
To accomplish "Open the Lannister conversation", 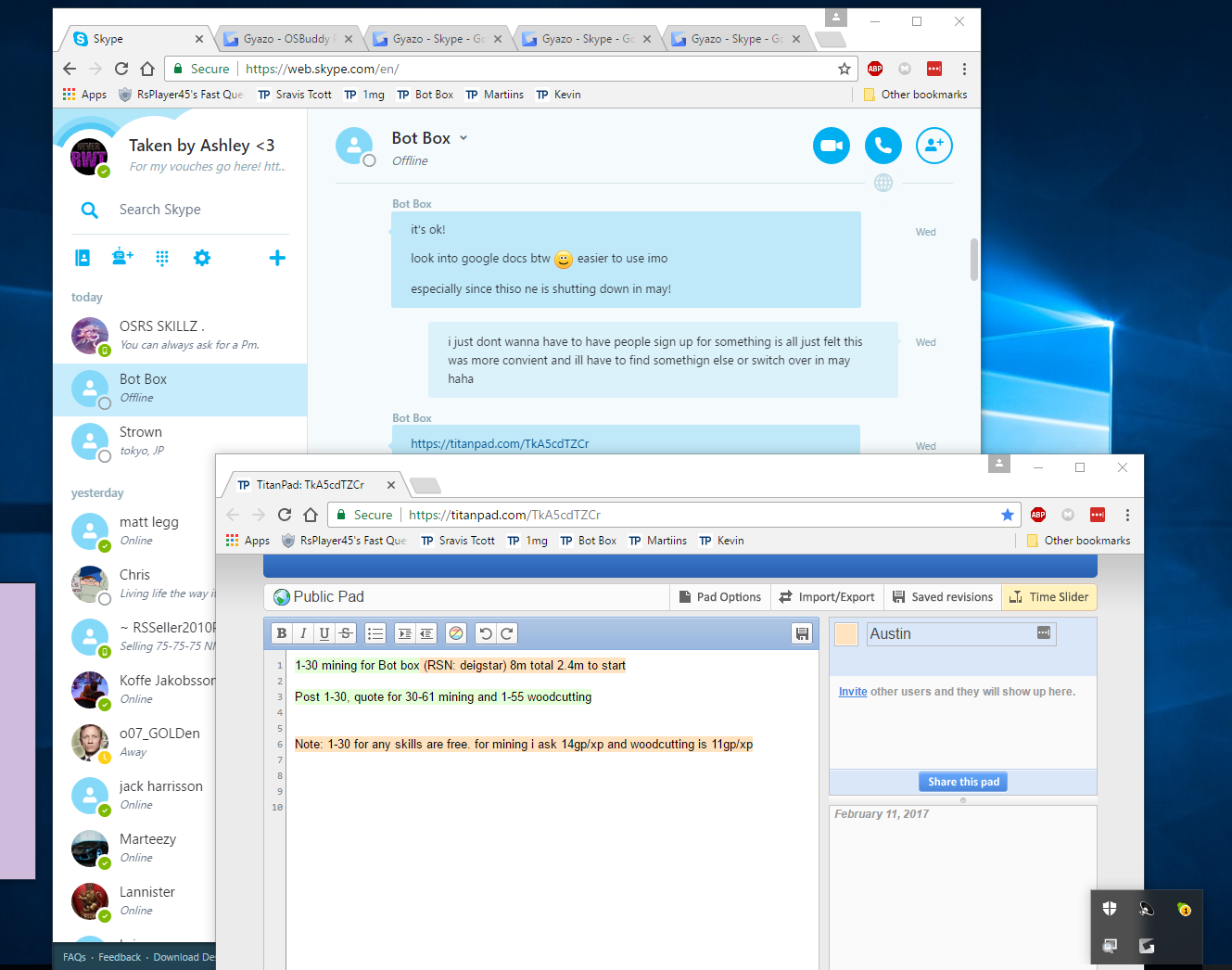I will 134,901.
